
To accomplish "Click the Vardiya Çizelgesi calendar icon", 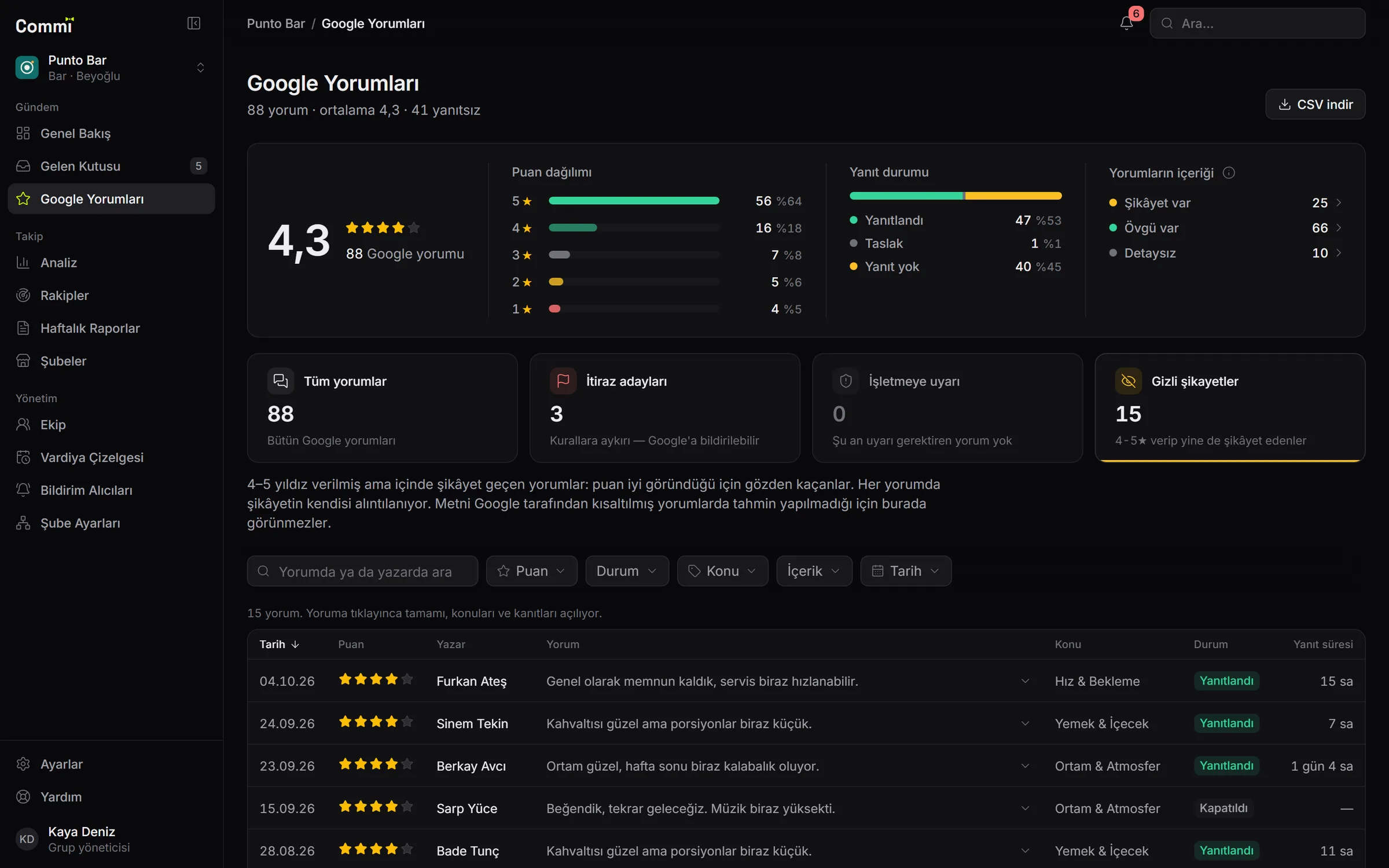I will (x=23, y=458).
